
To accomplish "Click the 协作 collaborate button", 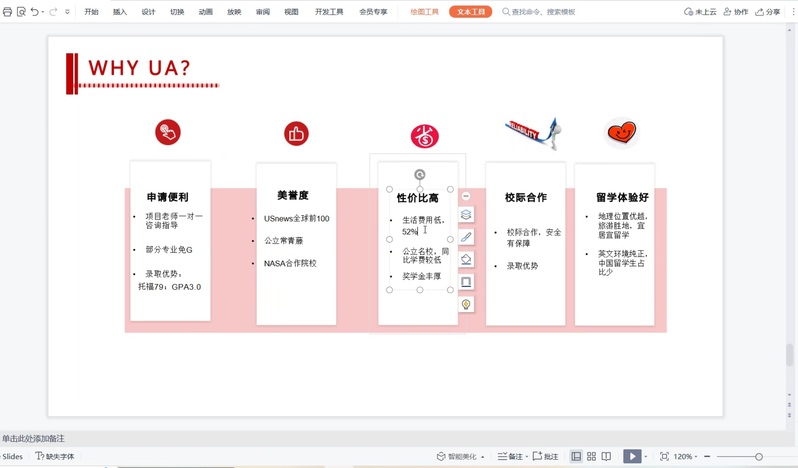I will click(x=736, y=12).
